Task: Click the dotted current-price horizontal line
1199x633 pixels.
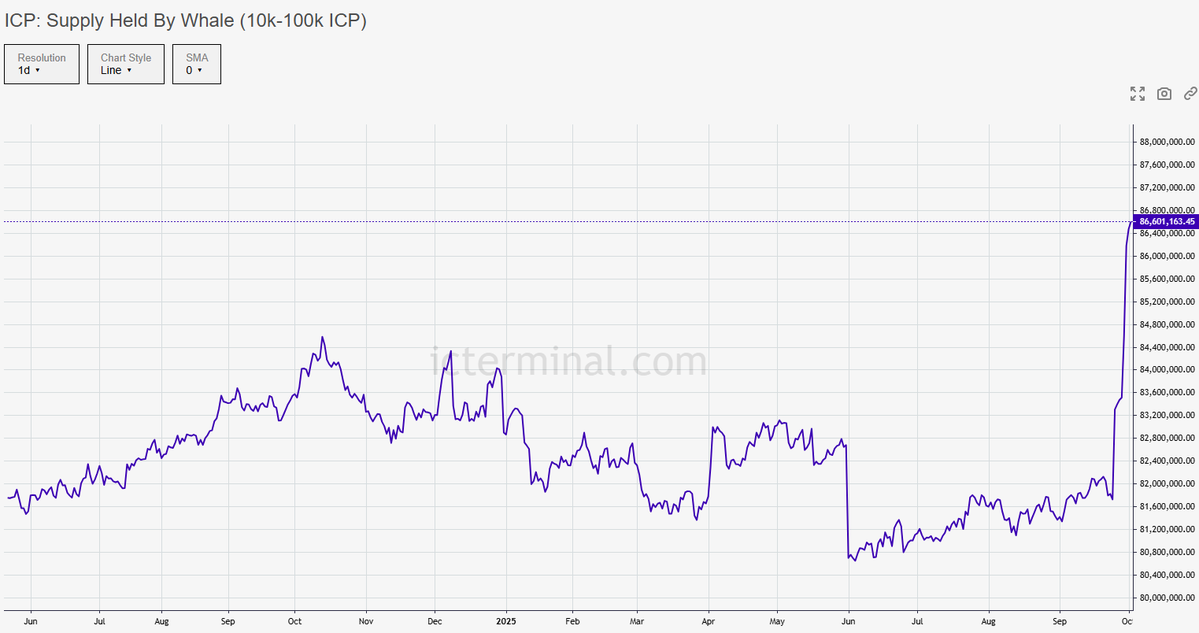Action: (x=567, y=222)
